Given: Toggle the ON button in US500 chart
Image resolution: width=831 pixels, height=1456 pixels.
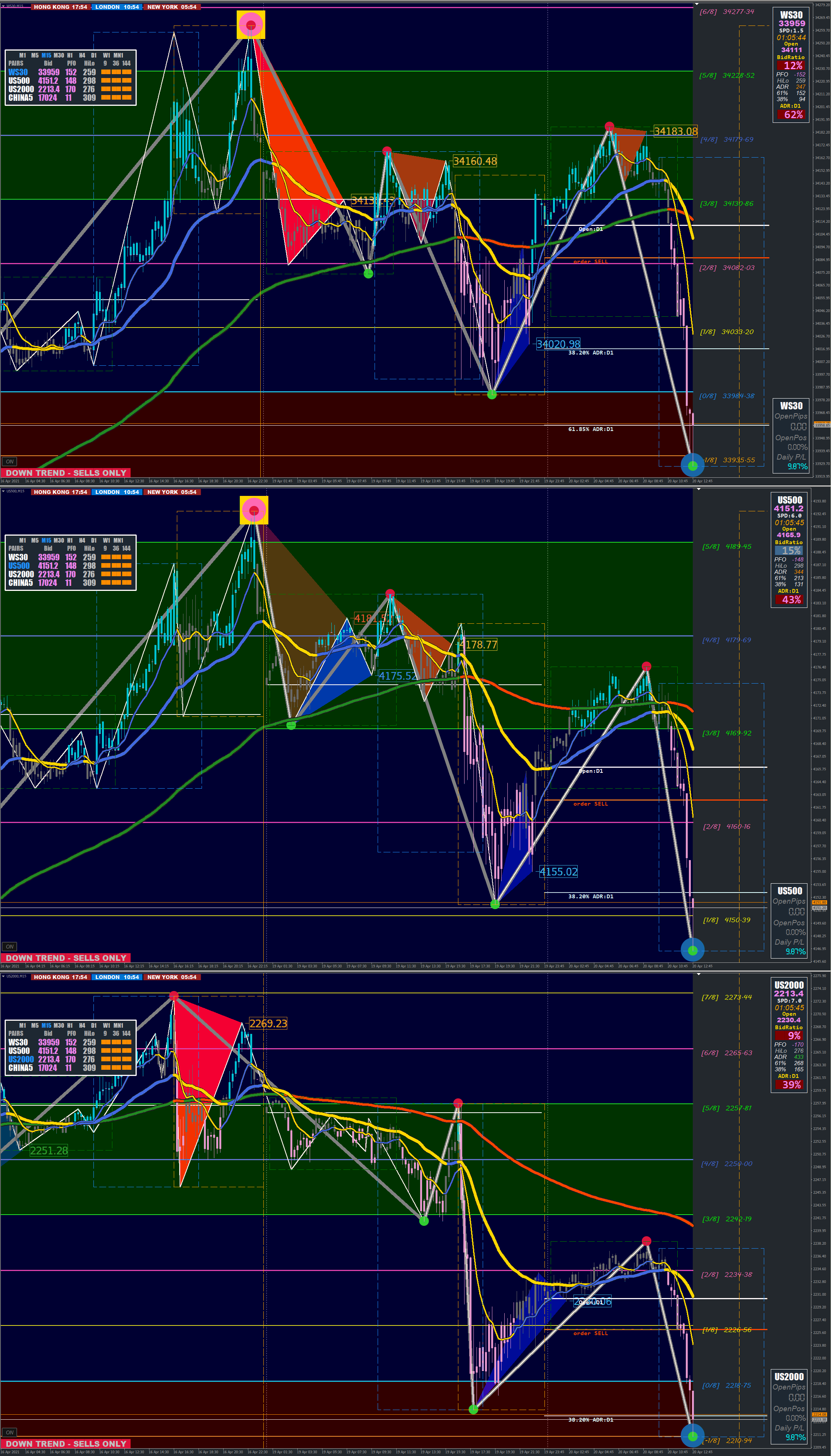Looking at the screenshot, I should point(9,946).
